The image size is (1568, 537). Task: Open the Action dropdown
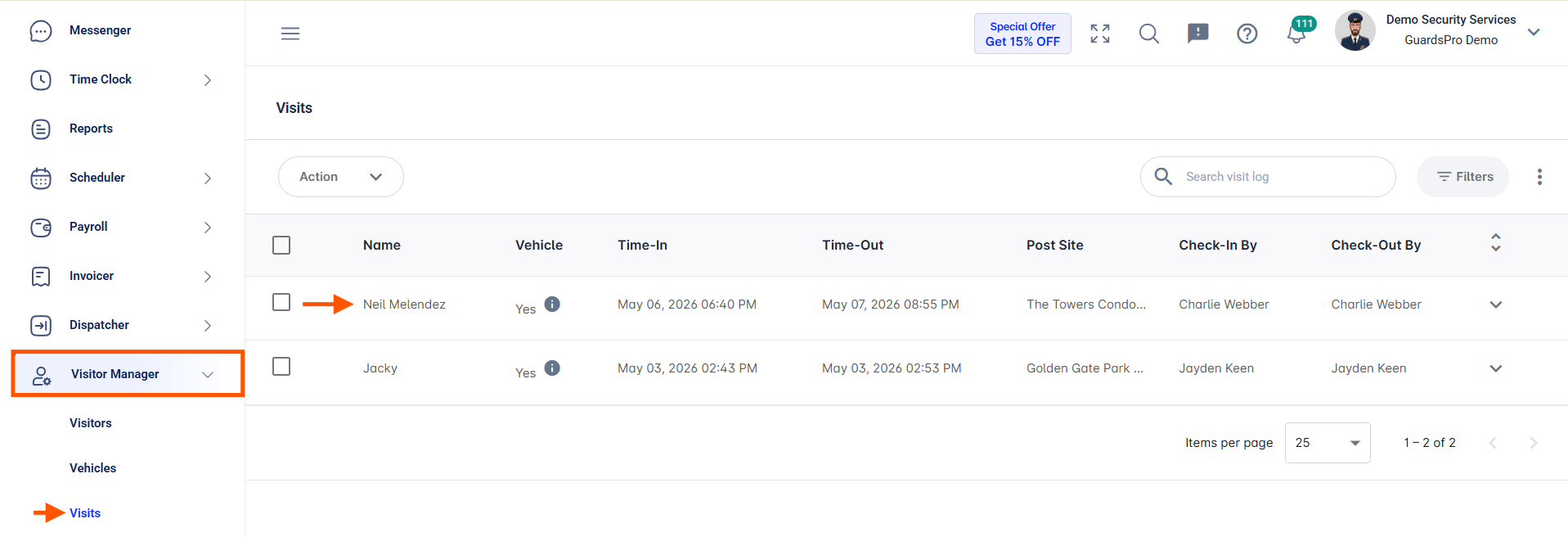point(341,177)
